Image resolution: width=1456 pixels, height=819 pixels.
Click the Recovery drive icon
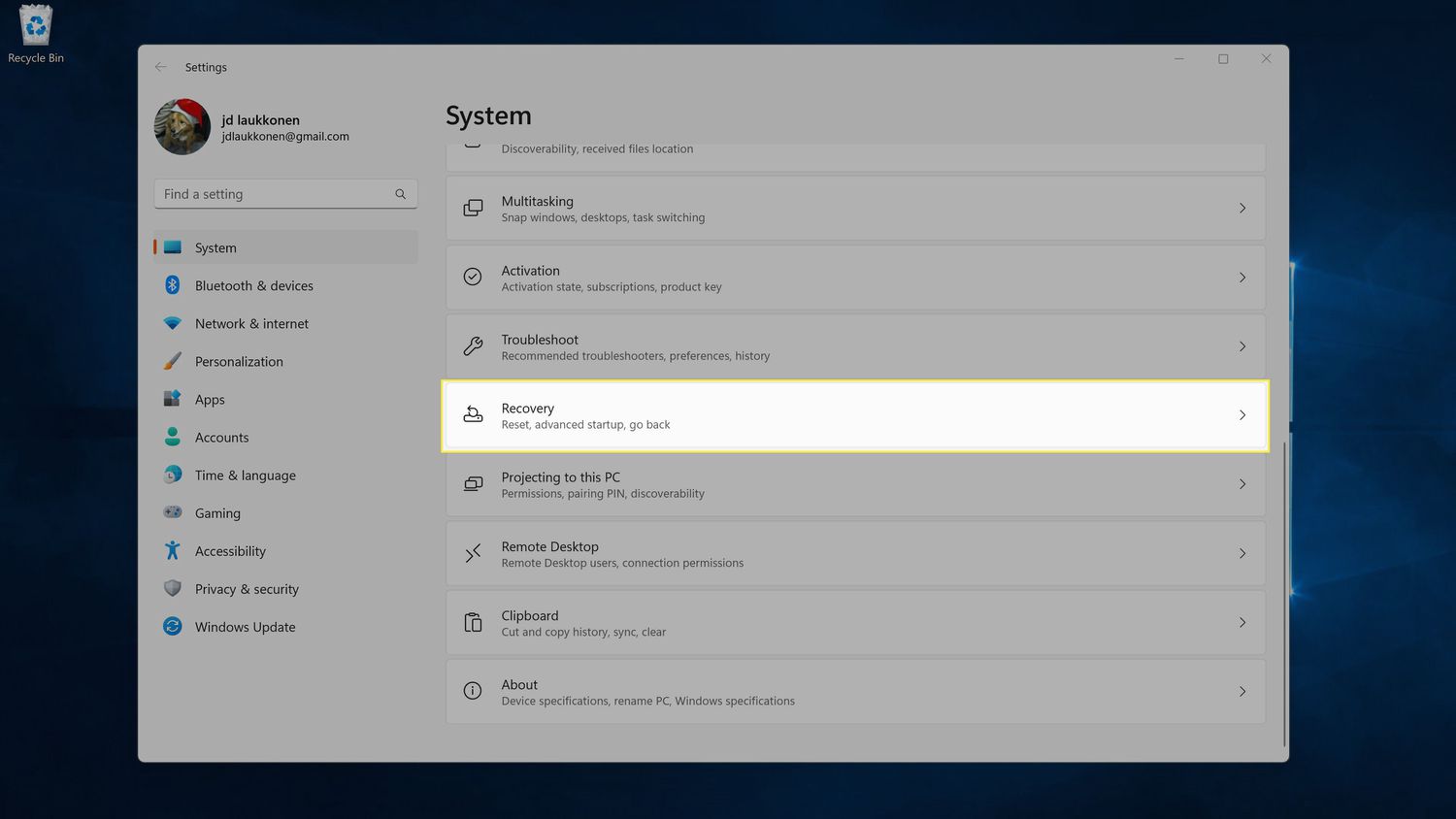pyautogui.click(x=473, y=415)
